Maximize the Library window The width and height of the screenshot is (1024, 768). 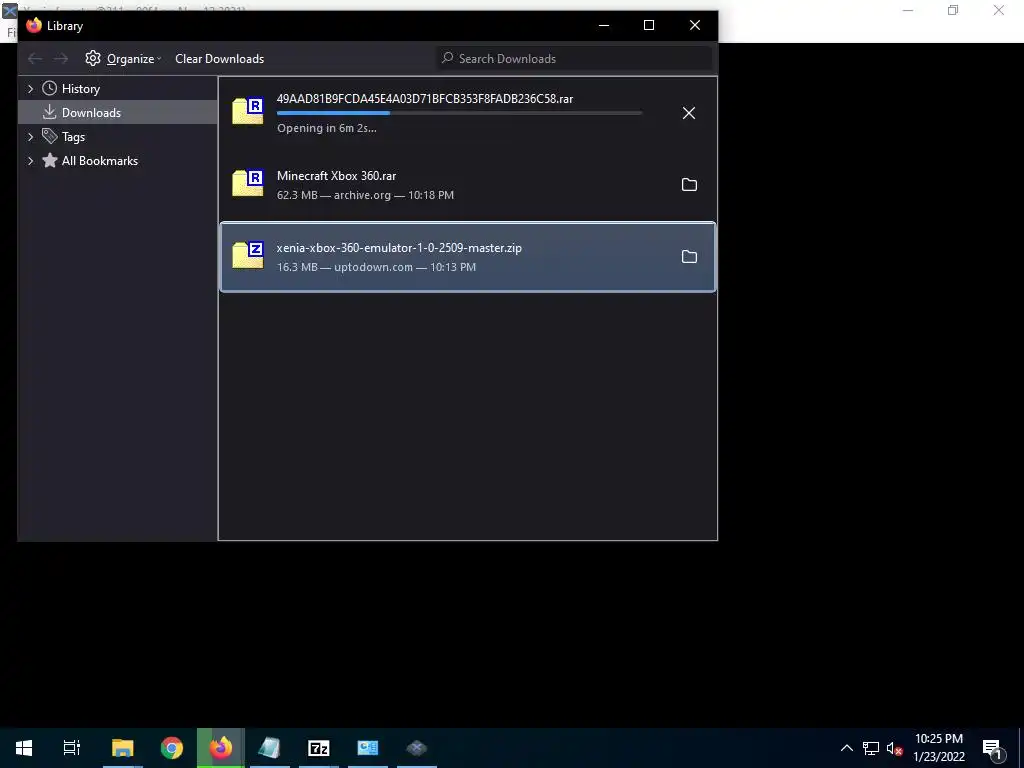tap(648, 25)
